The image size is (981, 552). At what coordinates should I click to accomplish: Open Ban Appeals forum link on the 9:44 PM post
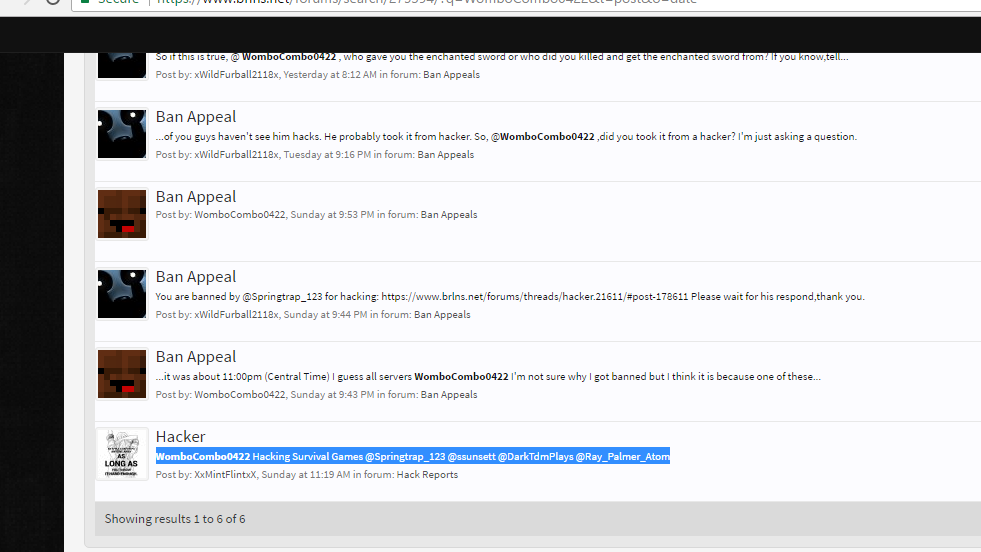click(442, 315)
